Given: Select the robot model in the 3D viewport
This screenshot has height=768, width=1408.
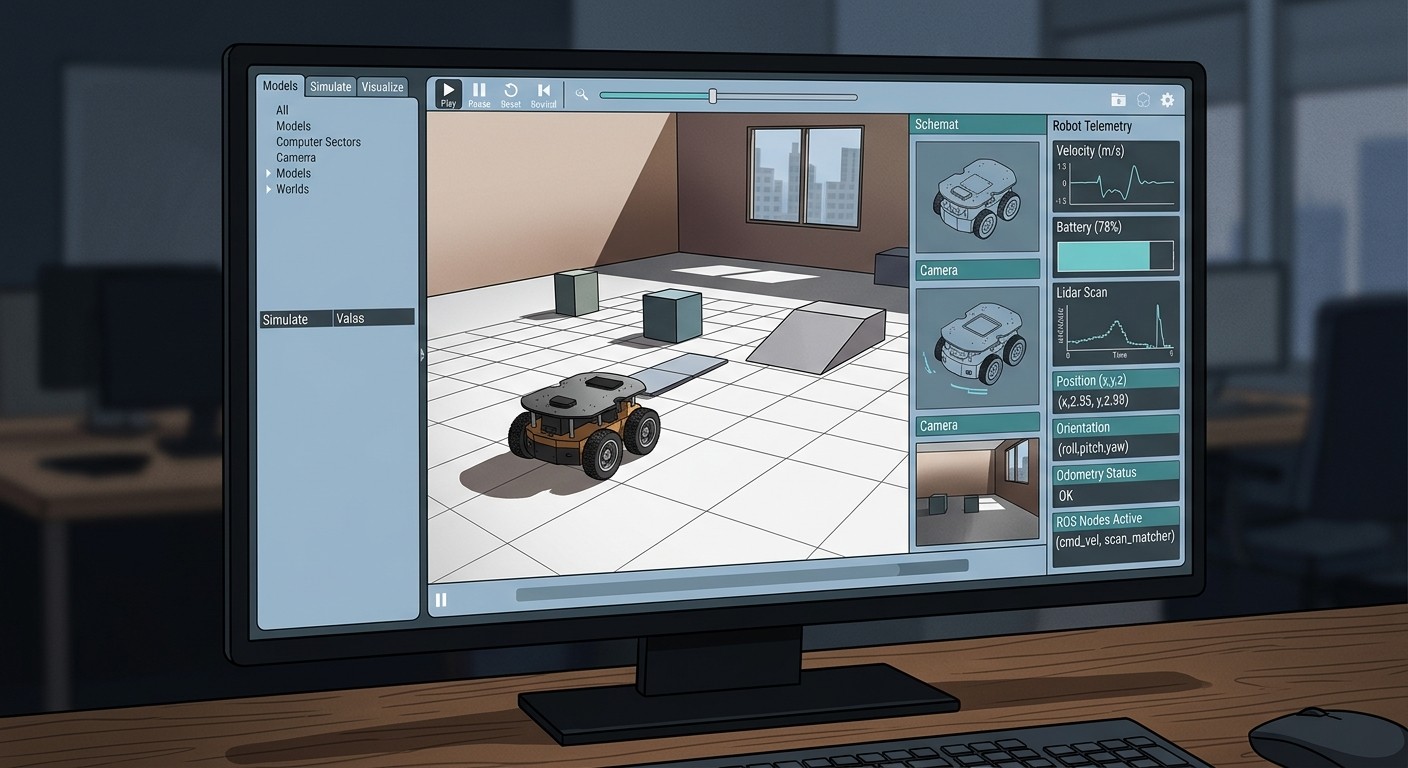Looking at the screenshot, I should coord(584,427).
